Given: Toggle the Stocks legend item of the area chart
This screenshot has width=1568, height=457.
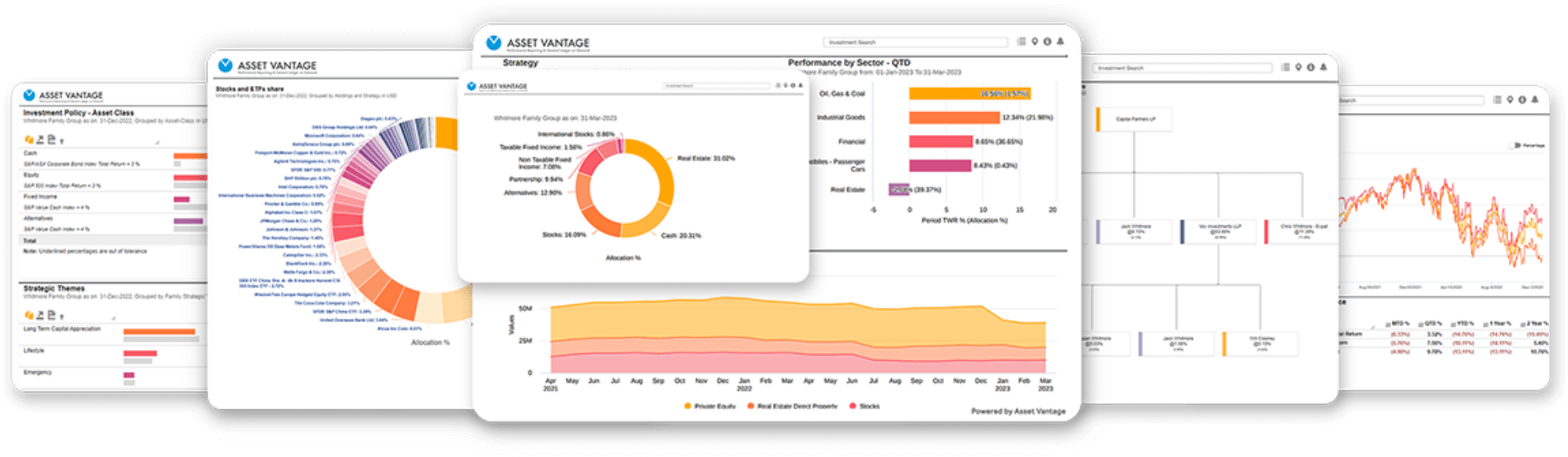Looking at the screenshot, I should click(864, 406).
